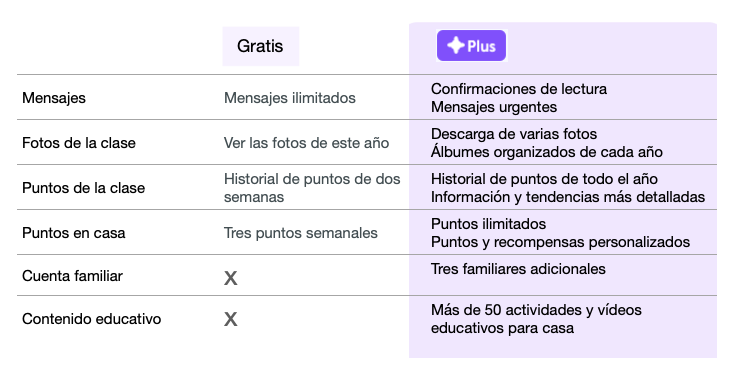This screenshot has height=379, width=734.
Task: Select Ver las fotos de este año
Action: point(307,143)
